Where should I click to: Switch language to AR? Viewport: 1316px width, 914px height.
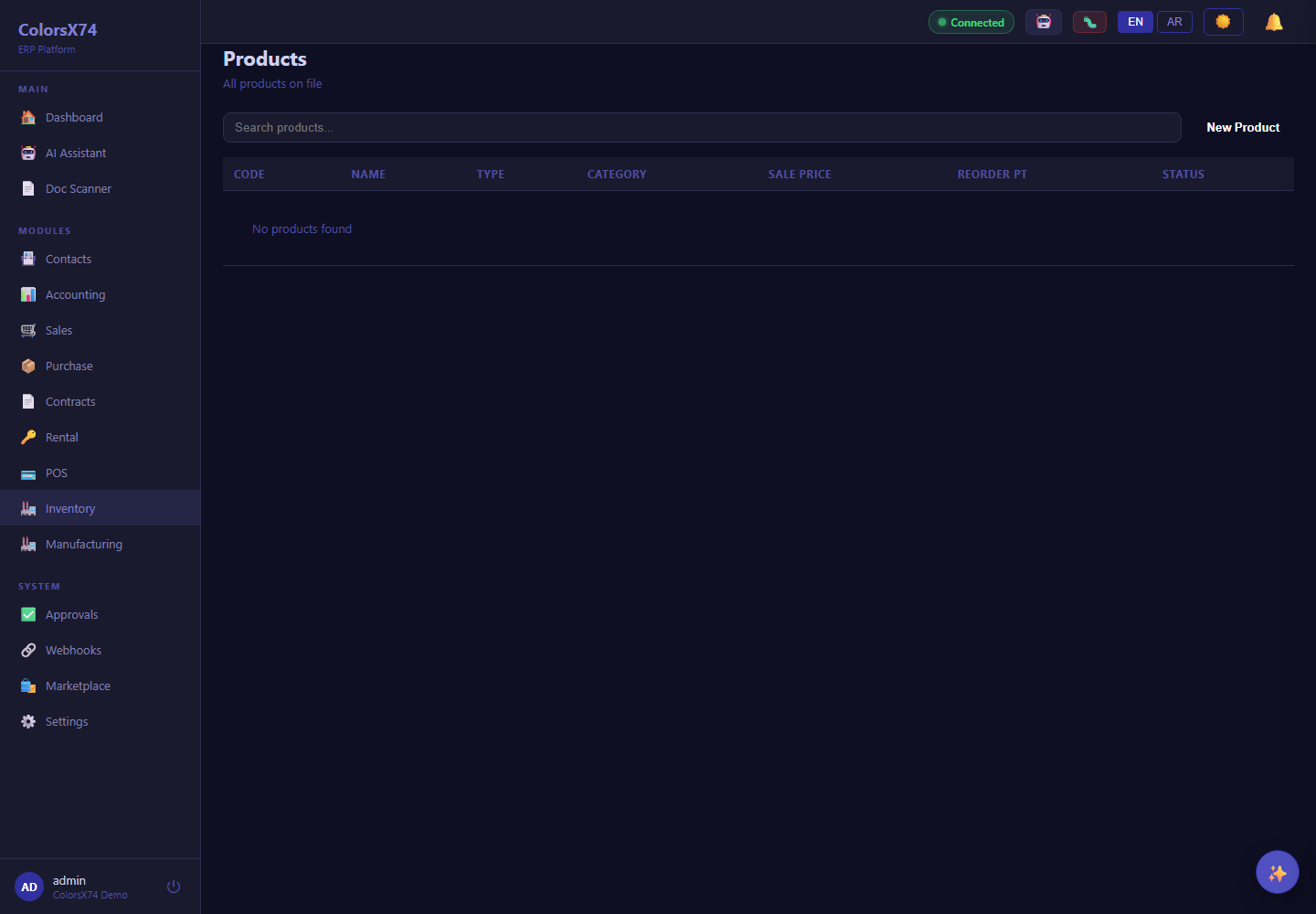1174,22
